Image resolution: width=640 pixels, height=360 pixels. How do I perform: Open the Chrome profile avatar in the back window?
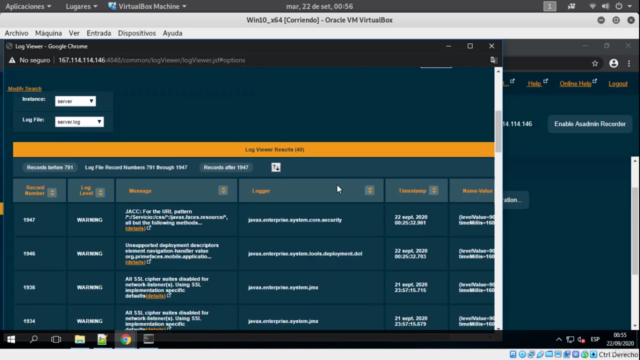pos(613,63)
